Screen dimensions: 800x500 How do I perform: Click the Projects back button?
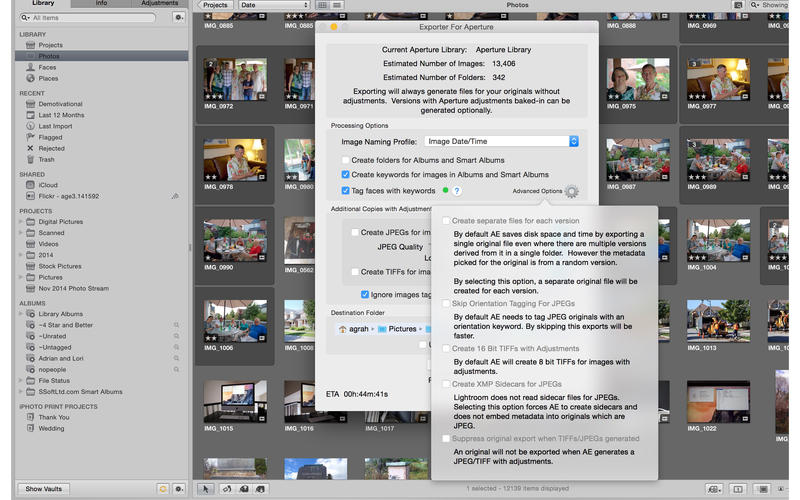pyautogui.click(x=215, y=5)
